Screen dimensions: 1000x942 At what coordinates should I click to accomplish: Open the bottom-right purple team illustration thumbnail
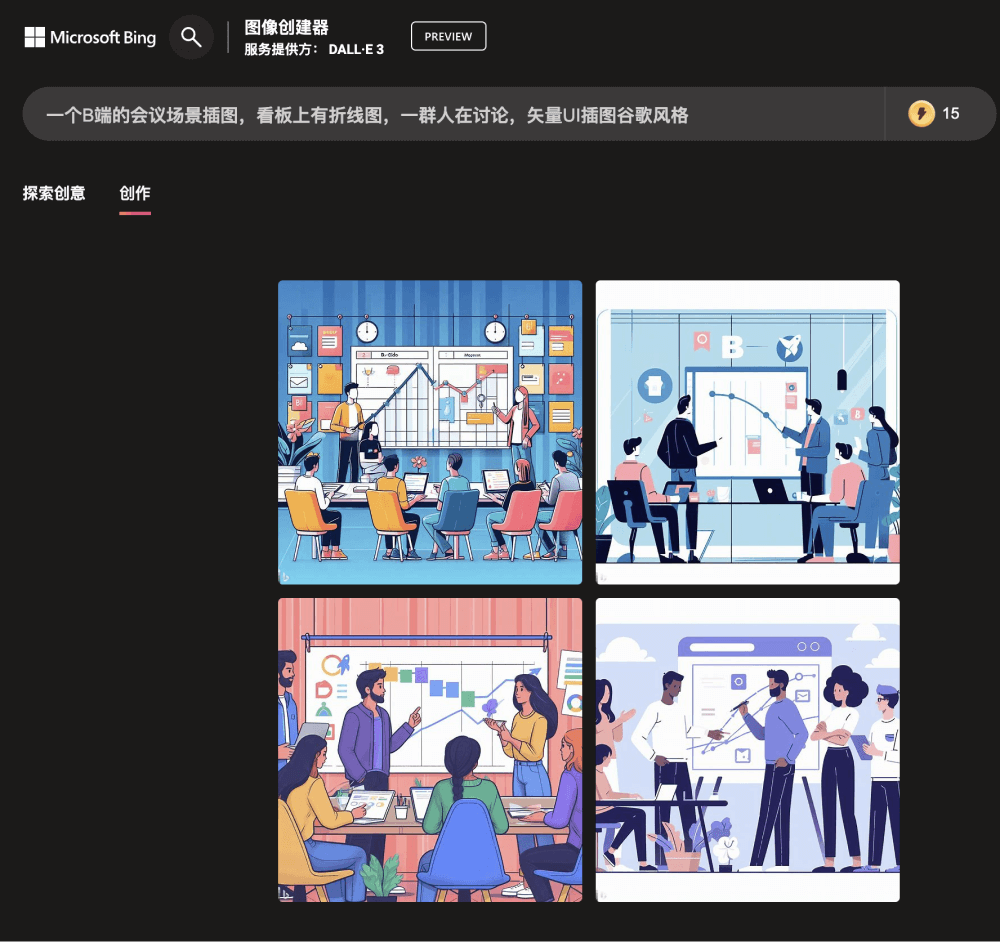point(747,749)
